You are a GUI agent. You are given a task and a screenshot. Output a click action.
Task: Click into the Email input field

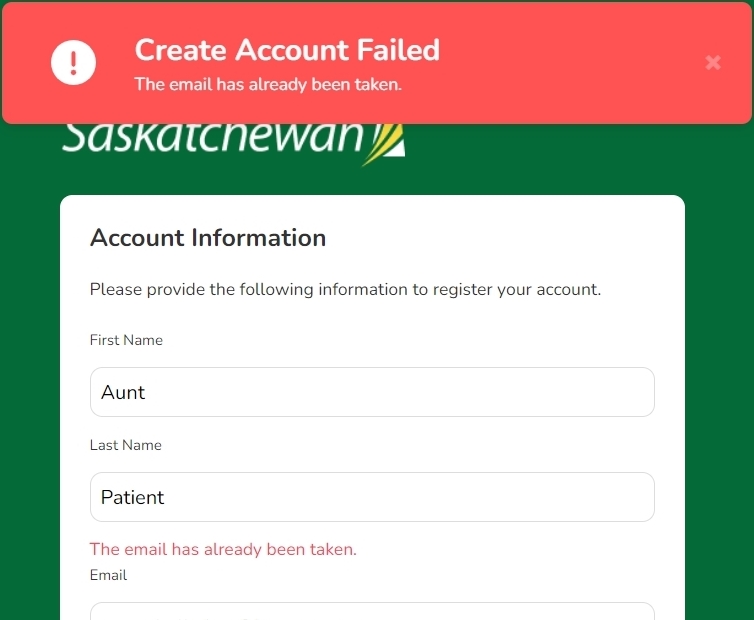[x=372, y=611]
